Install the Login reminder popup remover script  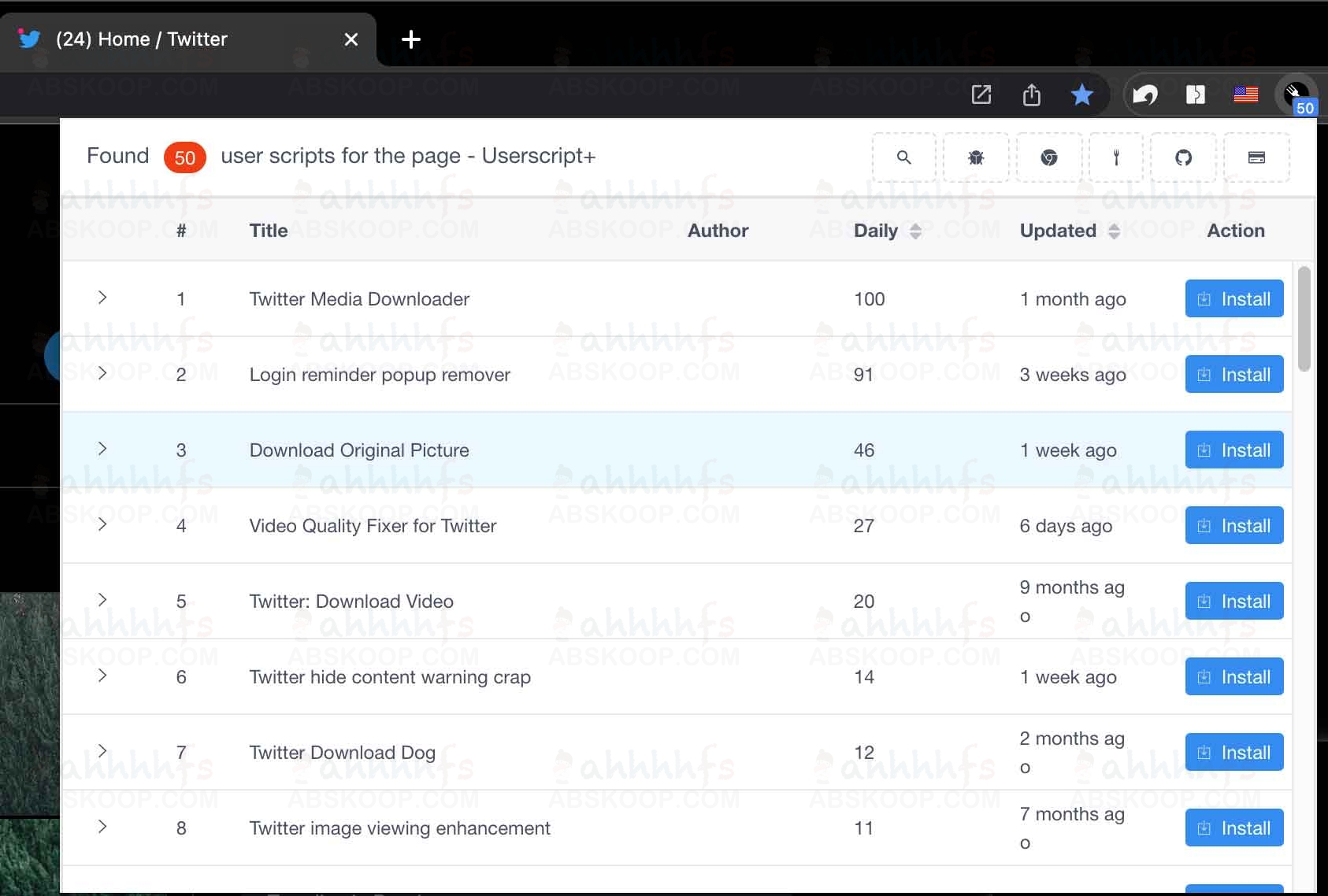pos(1233,374)
